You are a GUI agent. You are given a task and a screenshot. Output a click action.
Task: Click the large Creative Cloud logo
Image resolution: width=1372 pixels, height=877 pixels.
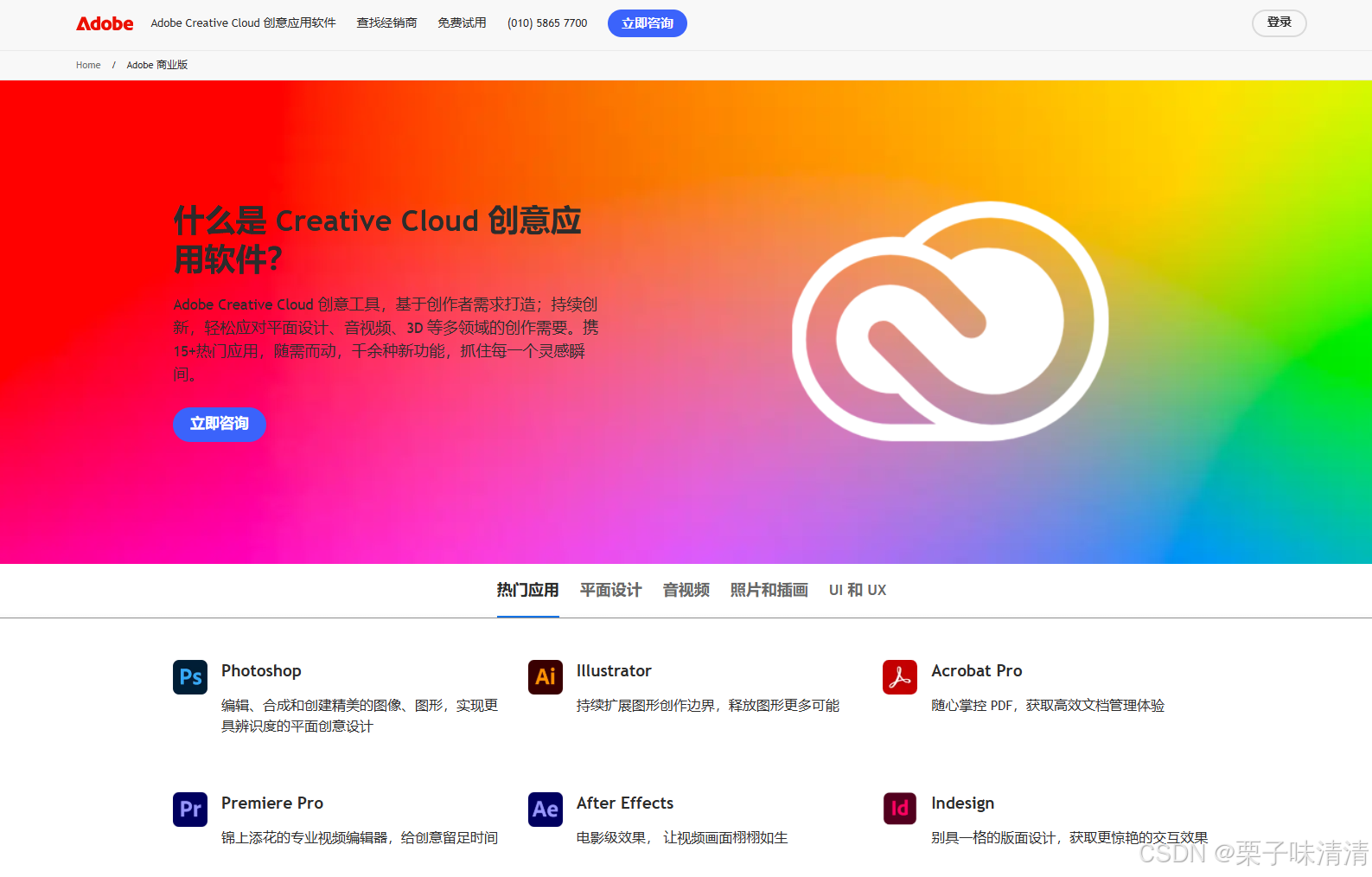[x=950, y=321]
